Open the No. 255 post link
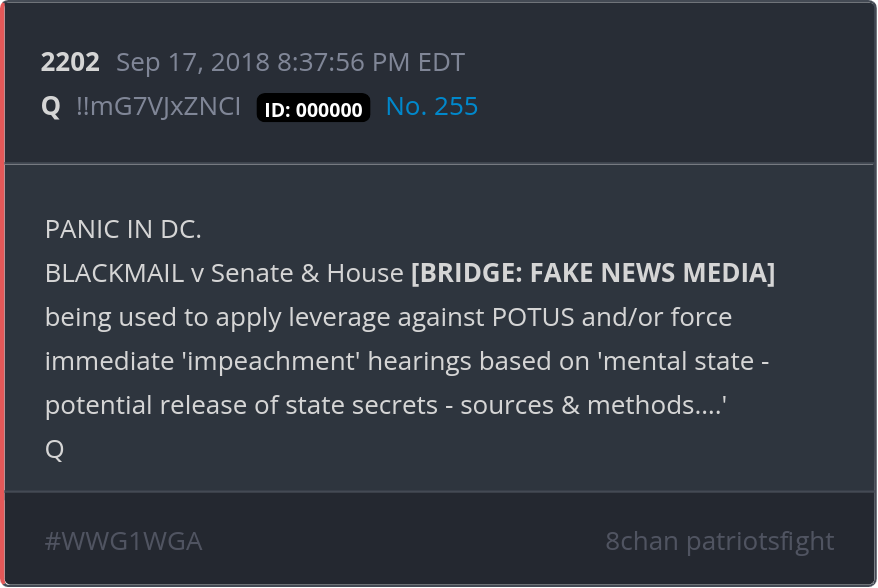The image size is (878, 588). click(x=432, y=106)
